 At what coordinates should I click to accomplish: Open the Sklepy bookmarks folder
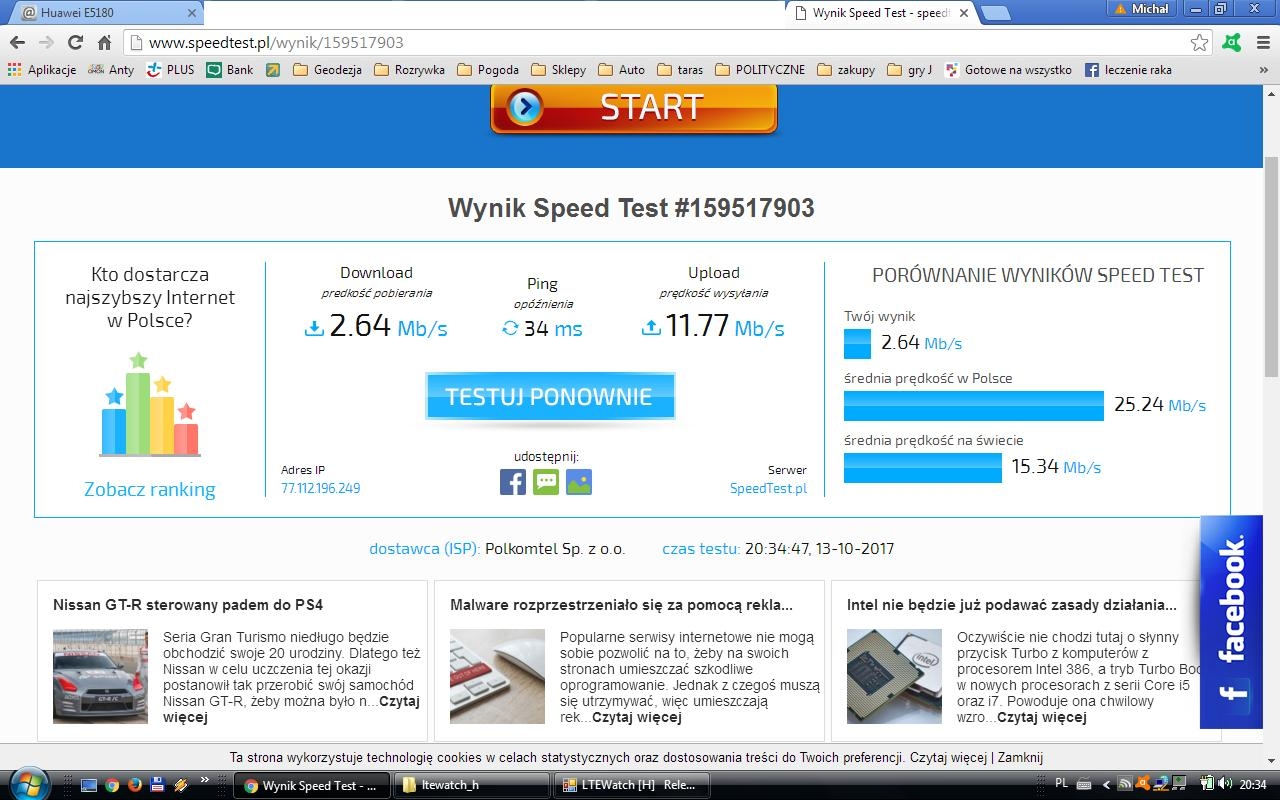click(x=559, y=70)
